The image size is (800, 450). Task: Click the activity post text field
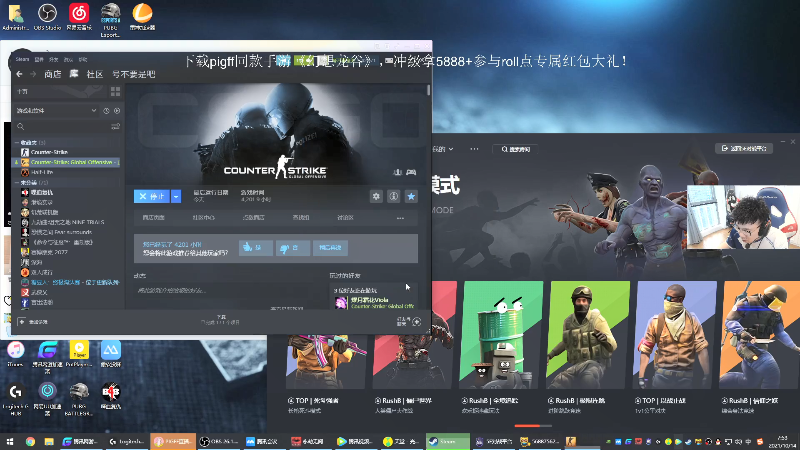click(x=224, y=290)
